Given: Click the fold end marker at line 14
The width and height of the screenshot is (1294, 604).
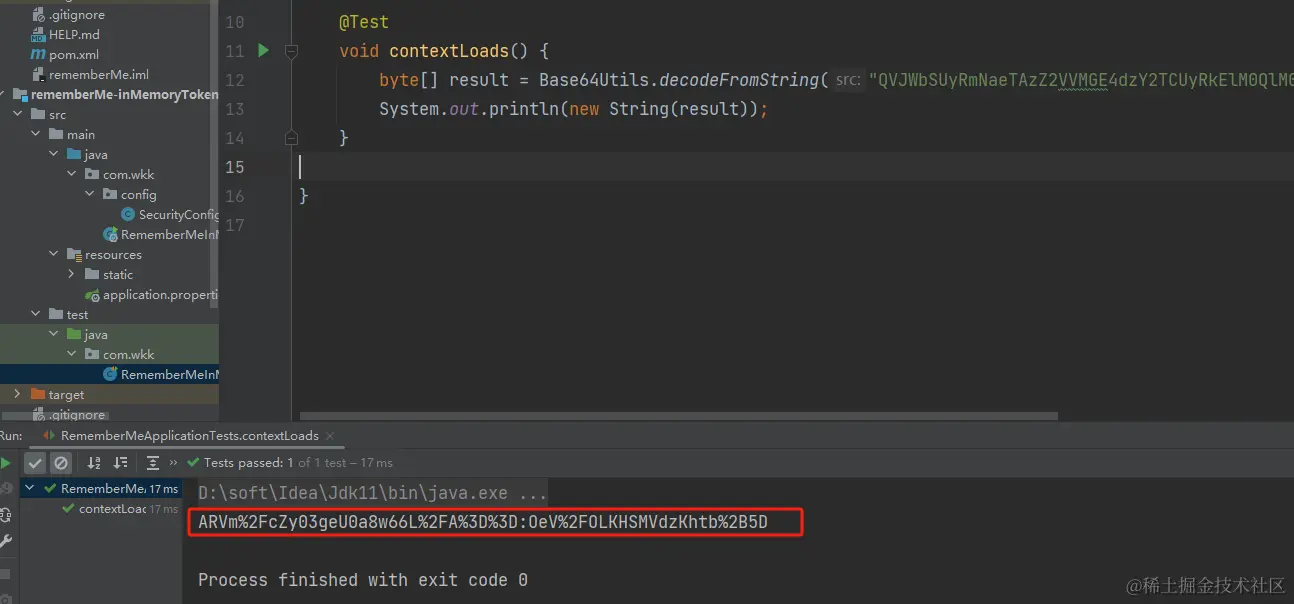Looking at the screenshot, I should click(291, 137).
